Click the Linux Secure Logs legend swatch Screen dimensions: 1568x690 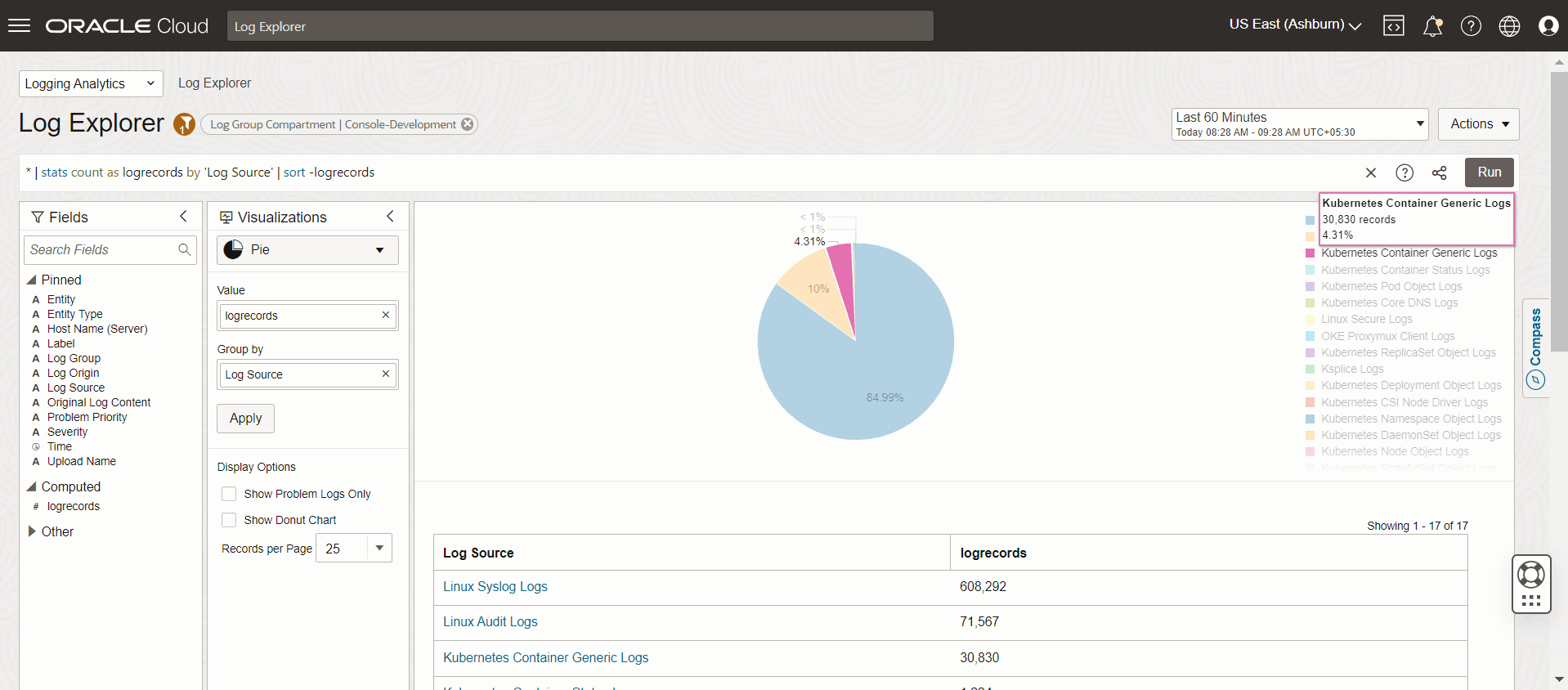1310,320
